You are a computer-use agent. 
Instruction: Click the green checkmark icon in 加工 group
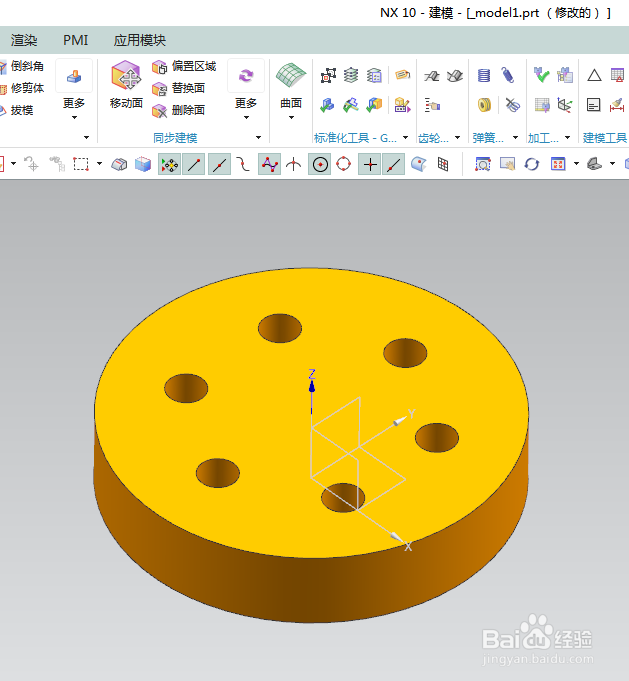(541, 75)
